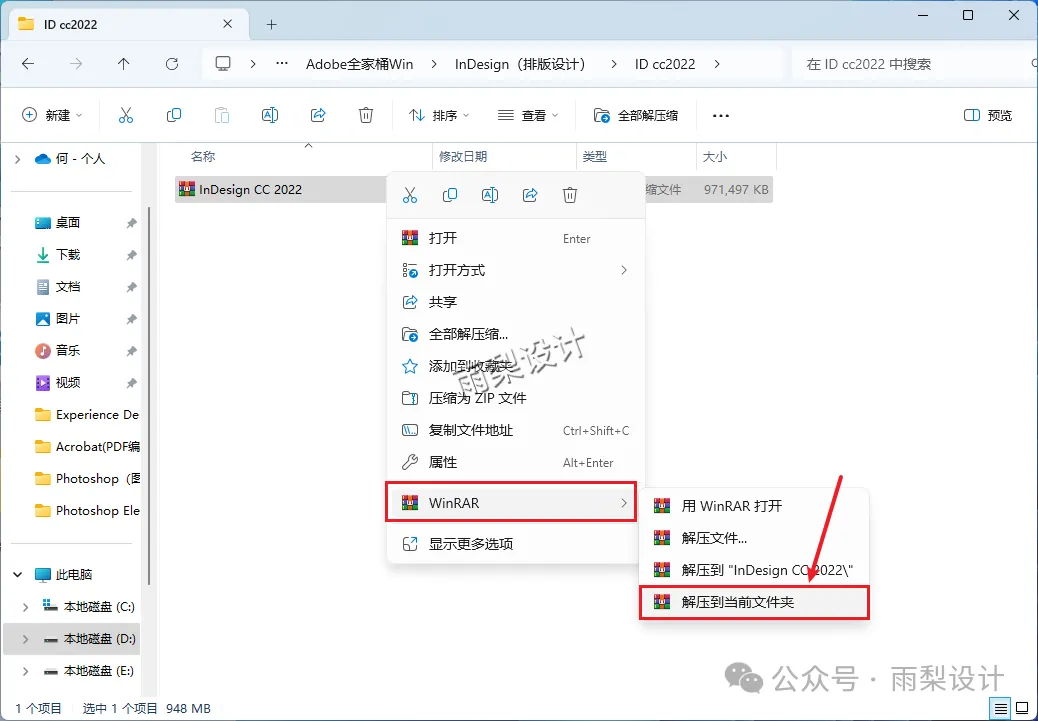Expand the 本地磁盘 (C:) node
1038x721 pixels.
tap(26, 606)
